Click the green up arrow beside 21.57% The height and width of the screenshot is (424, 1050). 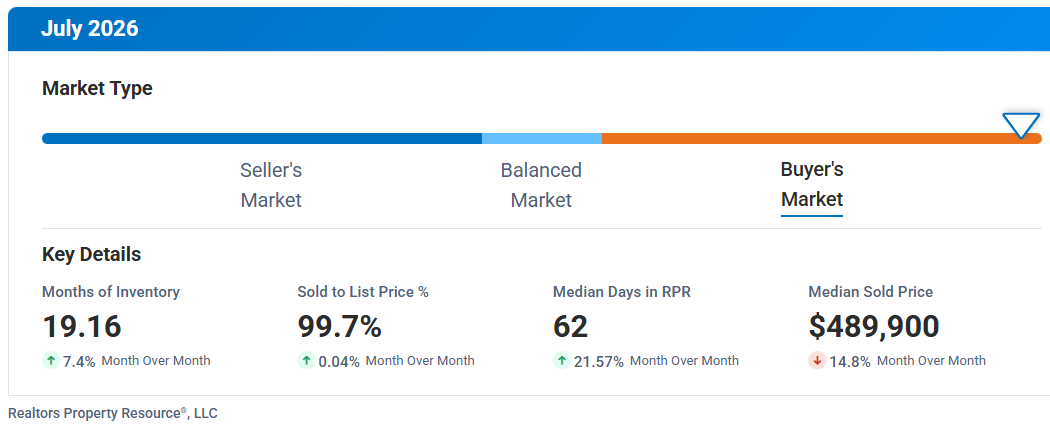click(562, 361)
